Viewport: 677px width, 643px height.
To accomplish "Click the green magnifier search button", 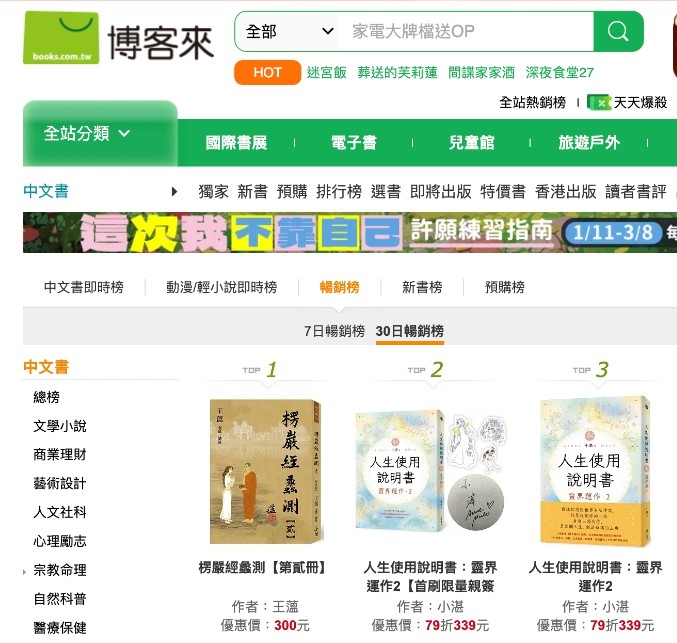I will pos(618,32).
